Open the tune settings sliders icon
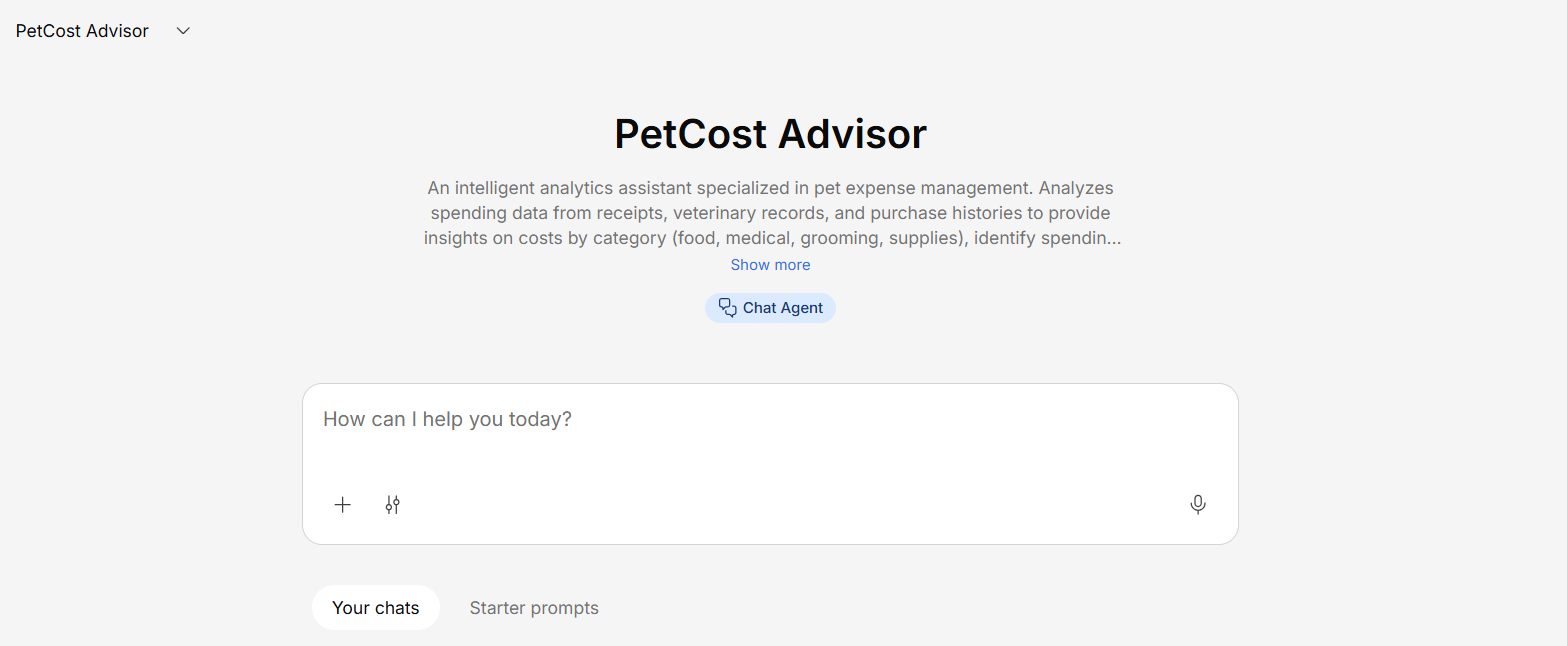1567x646 pixels. [393, 505]
